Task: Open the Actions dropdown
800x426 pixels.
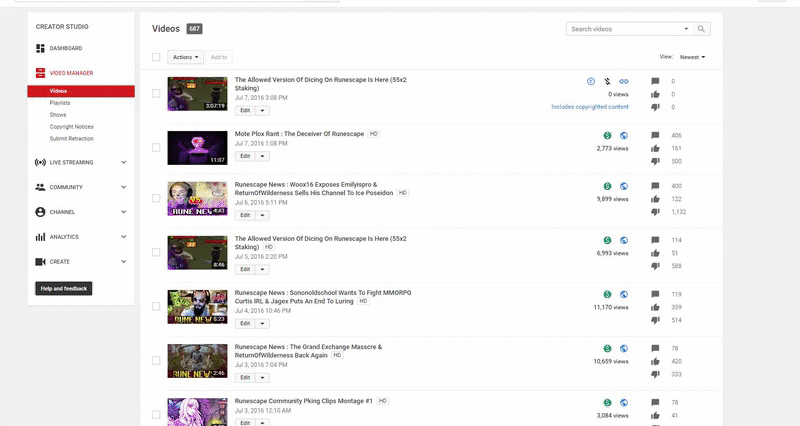Action: (x=185, y=57)
